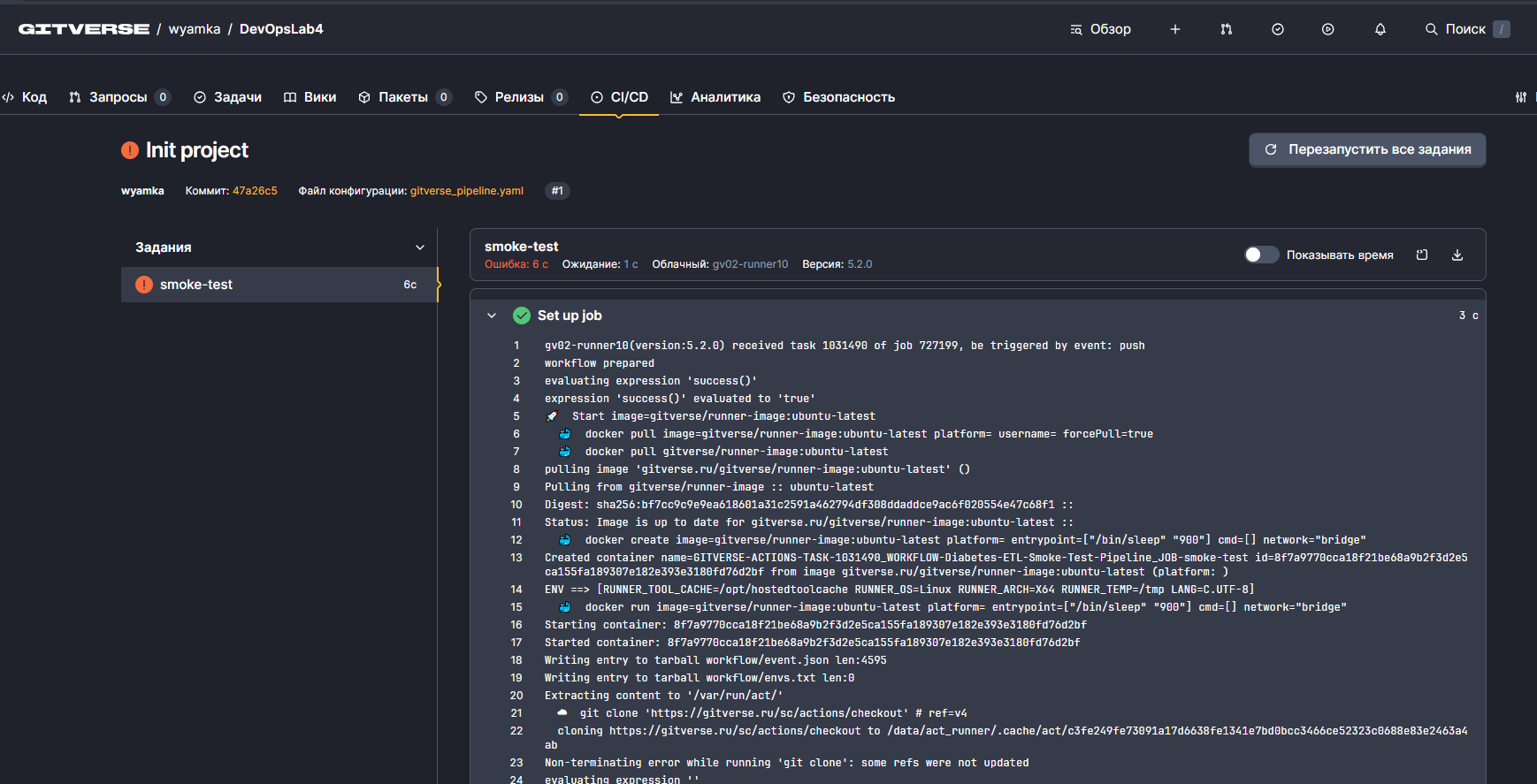Image resolution: width=1537 pixels, height=784 pixels.
Task: Open the Обзор link in header
Action: tap(1100, 29)
